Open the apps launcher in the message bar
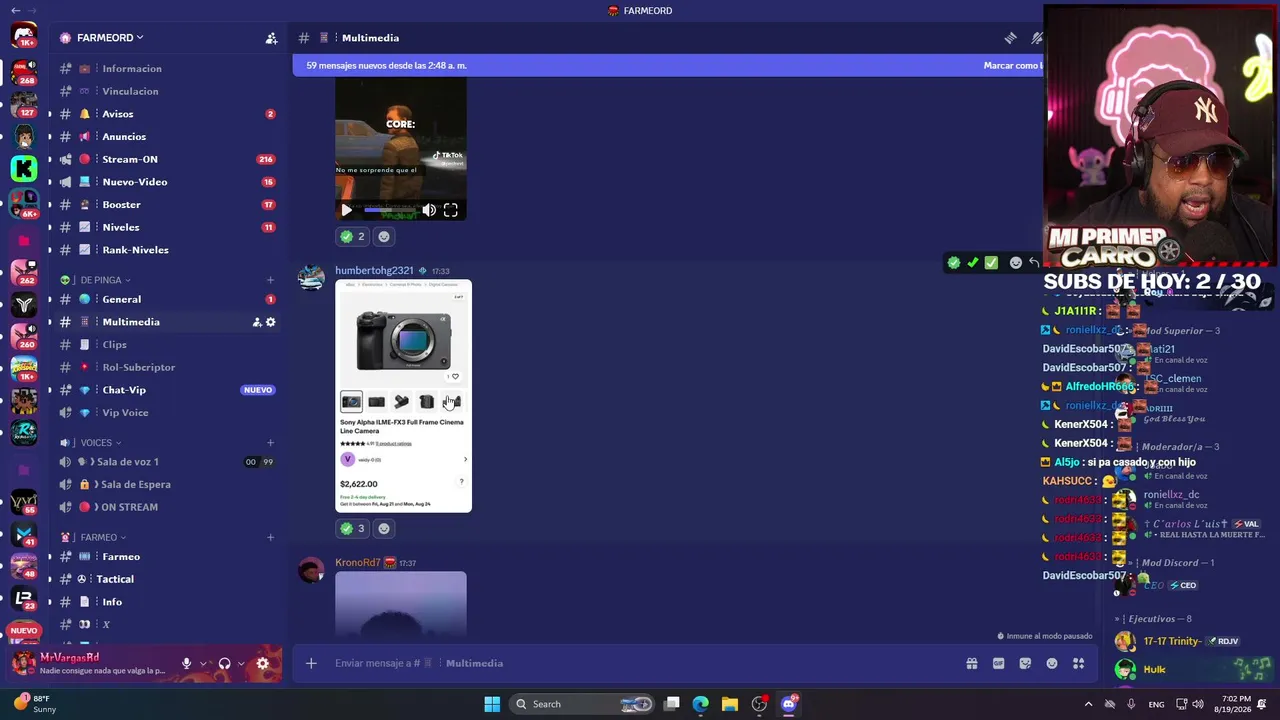 tap(1078, 663)
